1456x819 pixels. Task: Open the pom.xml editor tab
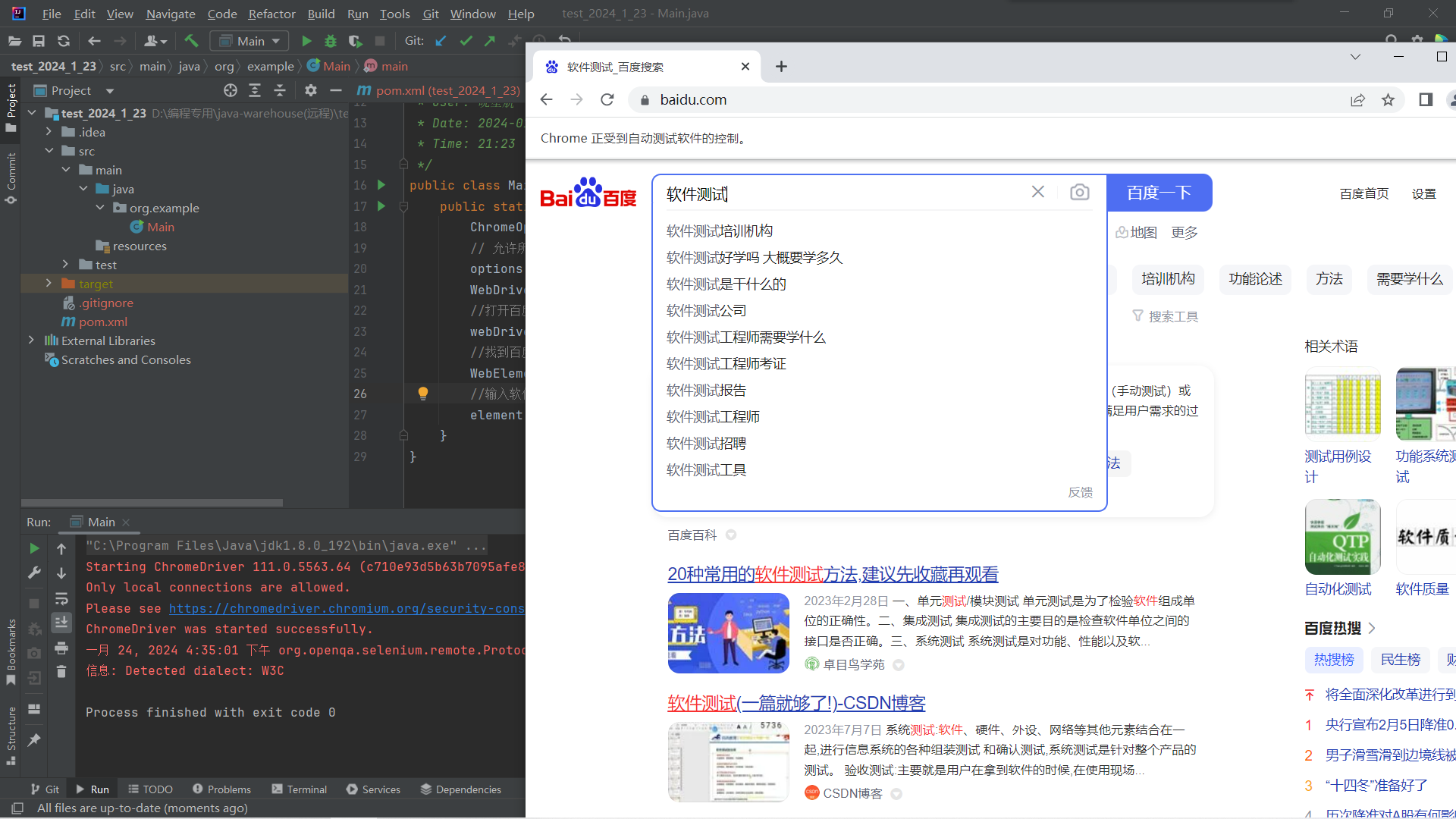pos(439,90)
